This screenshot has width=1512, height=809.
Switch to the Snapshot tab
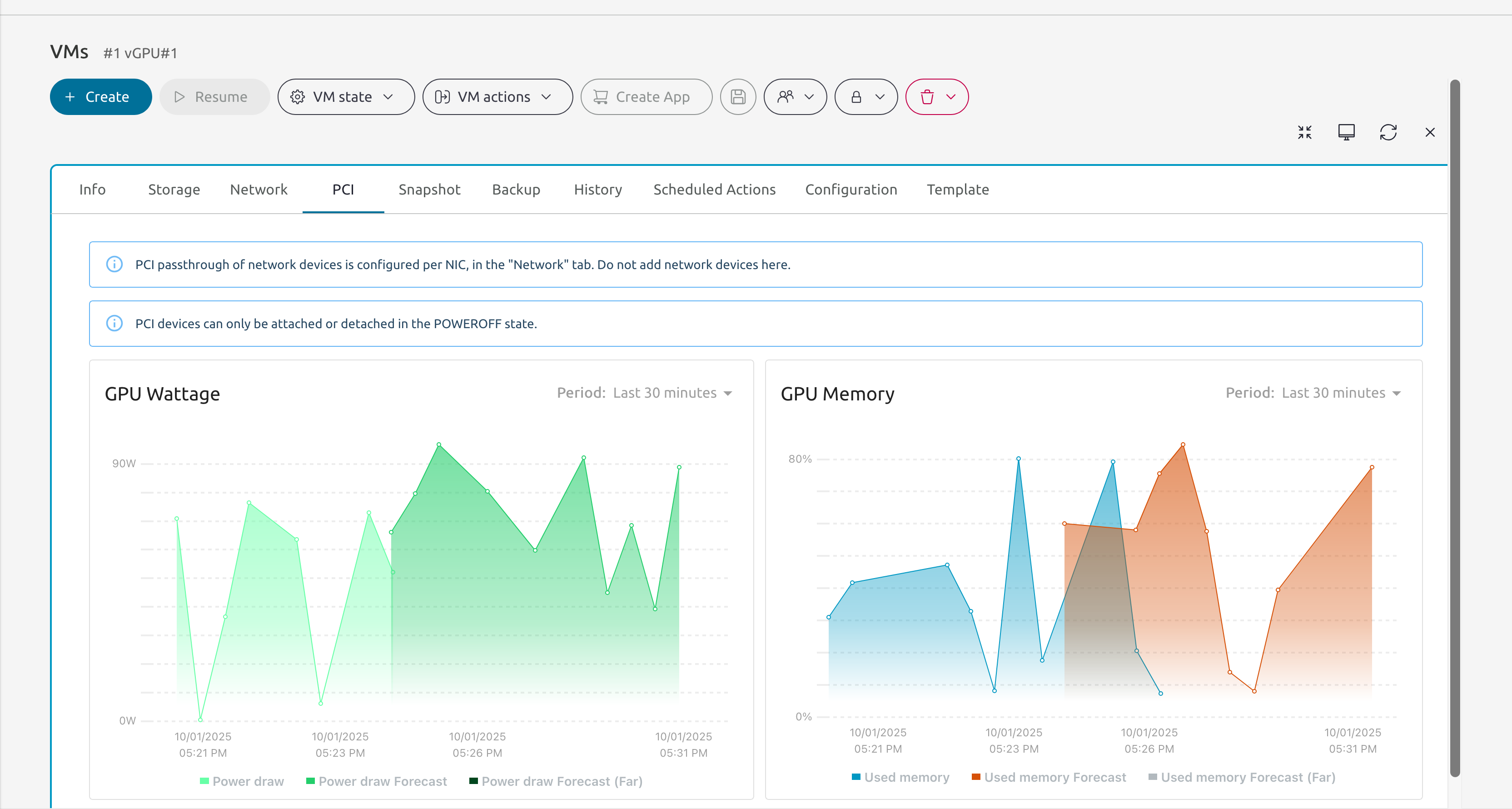point(429,190)
